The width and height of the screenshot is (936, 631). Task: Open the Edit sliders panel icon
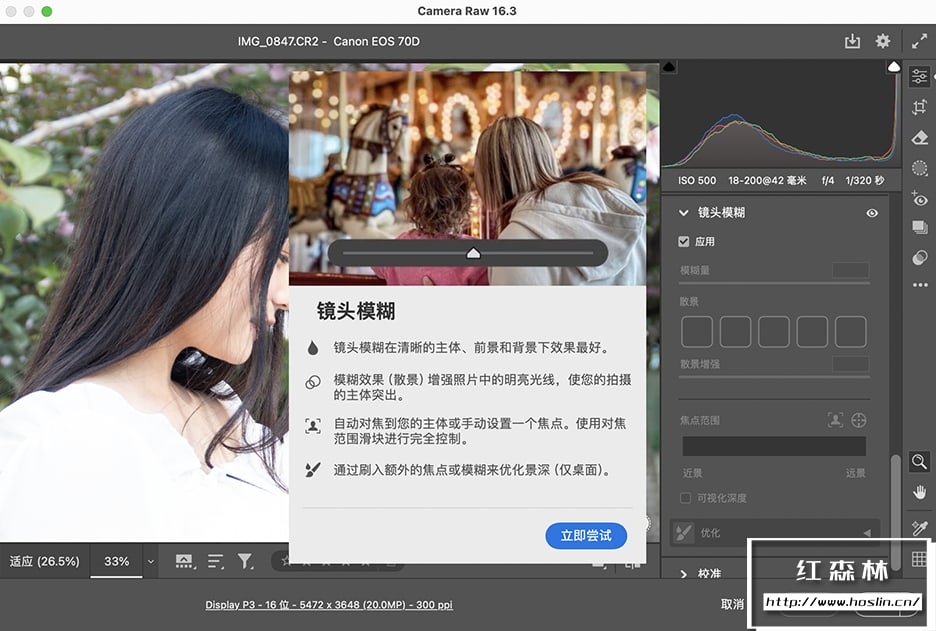coord(919,77)
